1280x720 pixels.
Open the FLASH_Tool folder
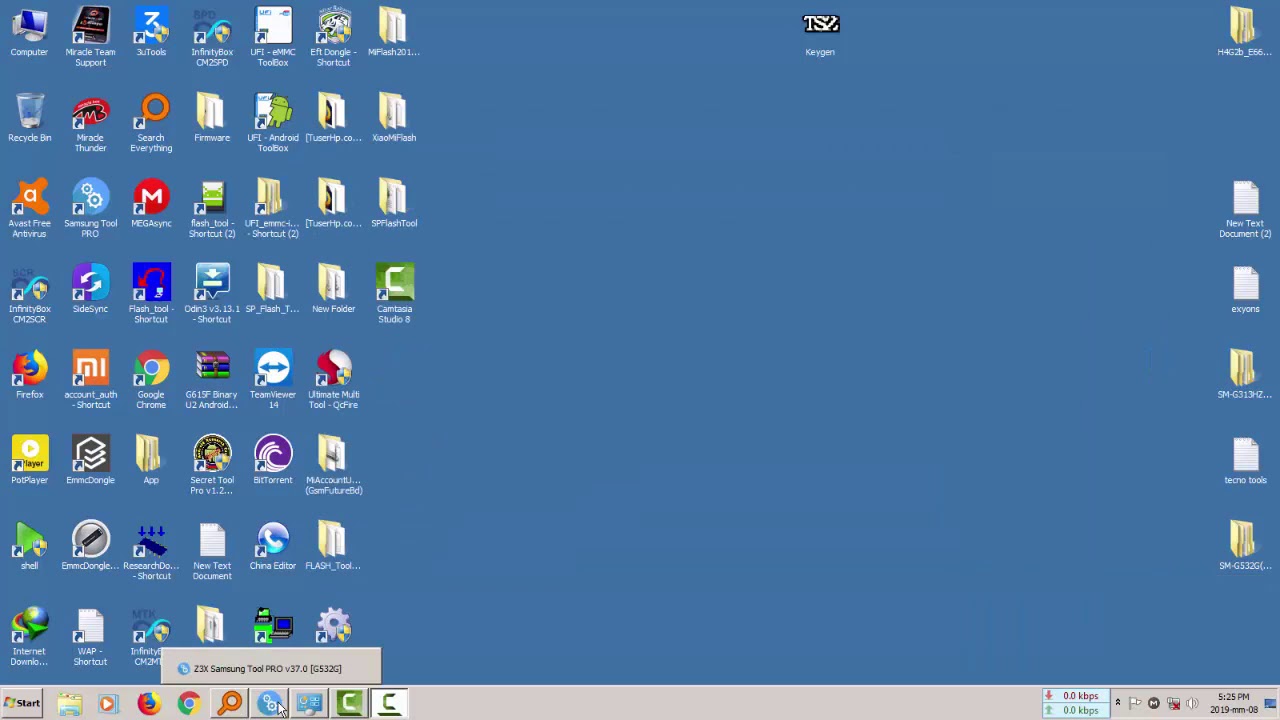[x=334, y=546]
